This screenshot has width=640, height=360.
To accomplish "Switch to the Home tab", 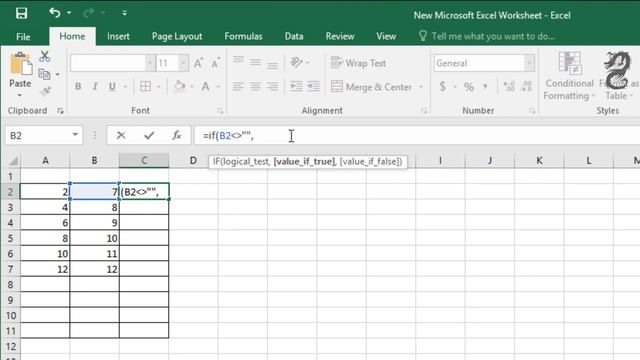I will pyautogui.click(x=72, y=36).
